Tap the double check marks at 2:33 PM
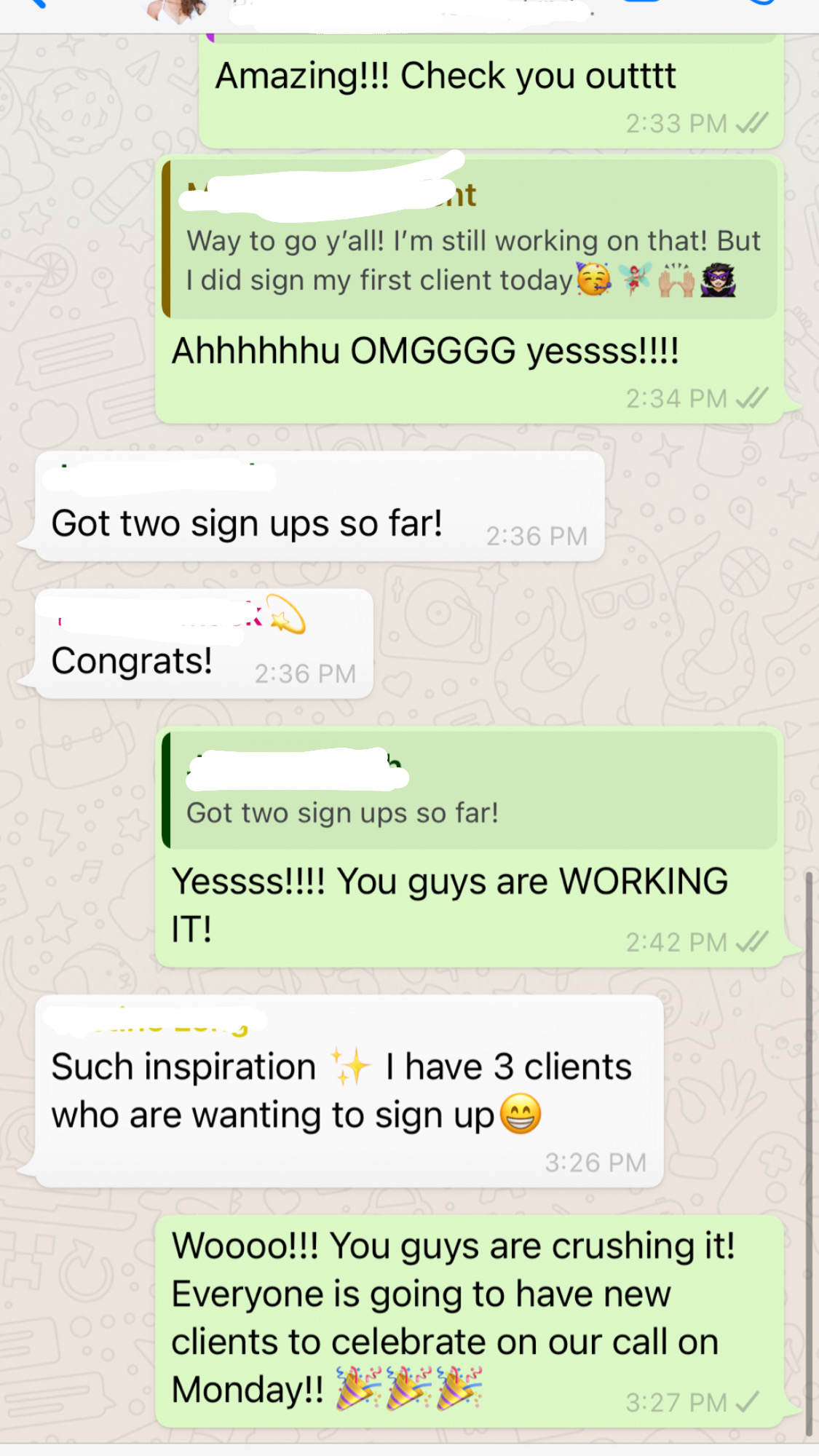Screen dimensions: 819x1456 tap(751, 123)
